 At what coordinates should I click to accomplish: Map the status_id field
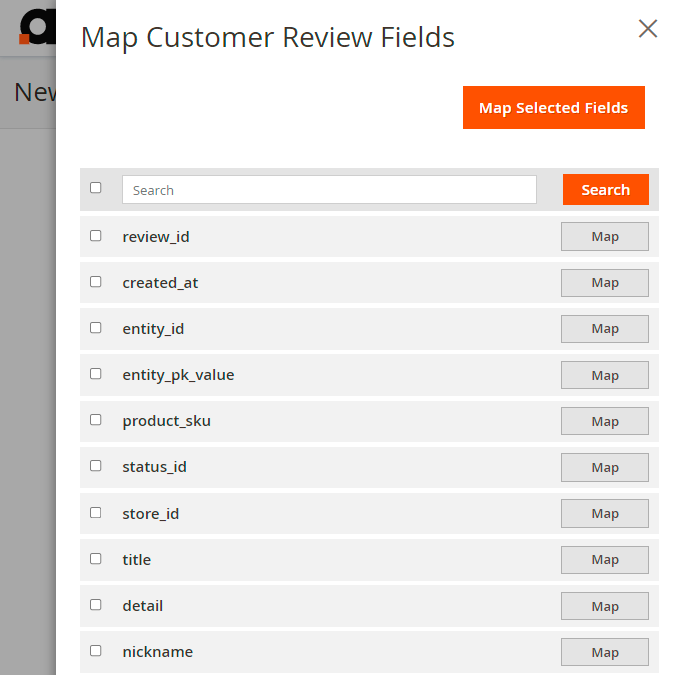click(604, 467)
